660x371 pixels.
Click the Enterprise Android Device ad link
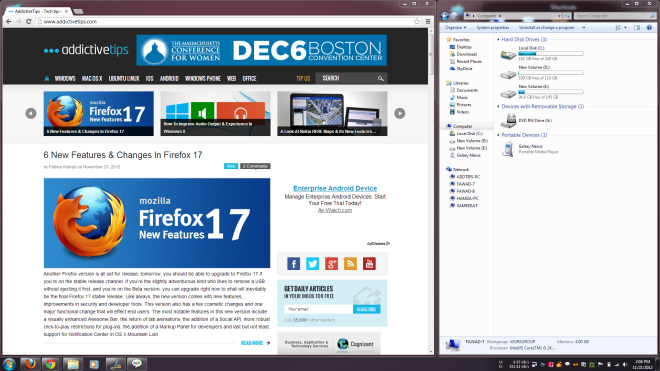tap(335, 188)
